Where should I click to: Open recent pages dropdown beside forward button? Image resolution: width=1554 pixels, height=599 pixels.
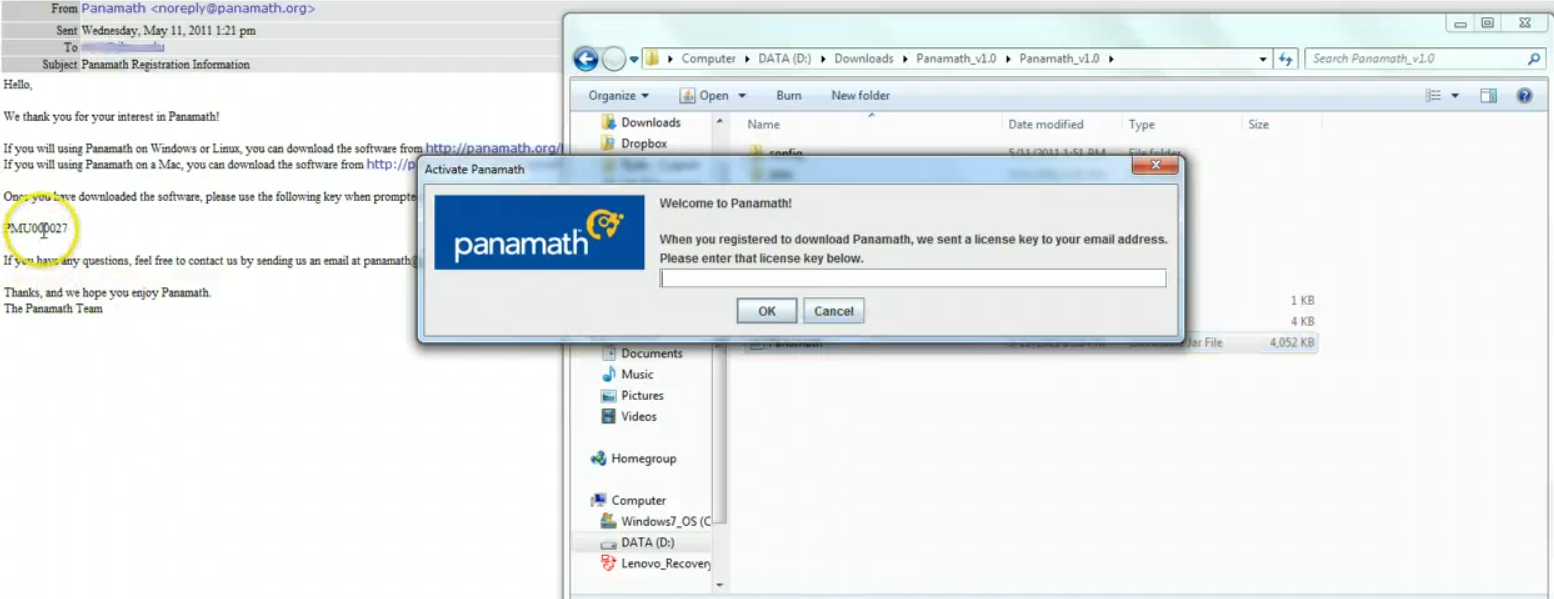634,60
